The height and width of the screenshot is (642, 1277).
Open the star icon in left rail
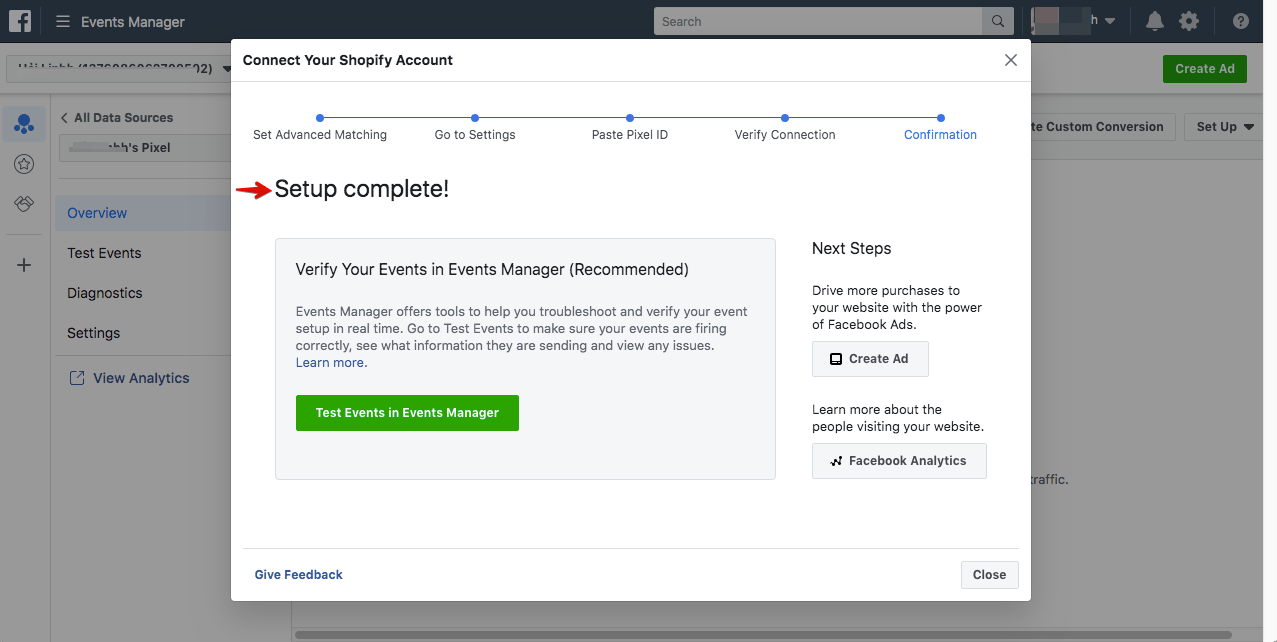(x=24, y=165)
